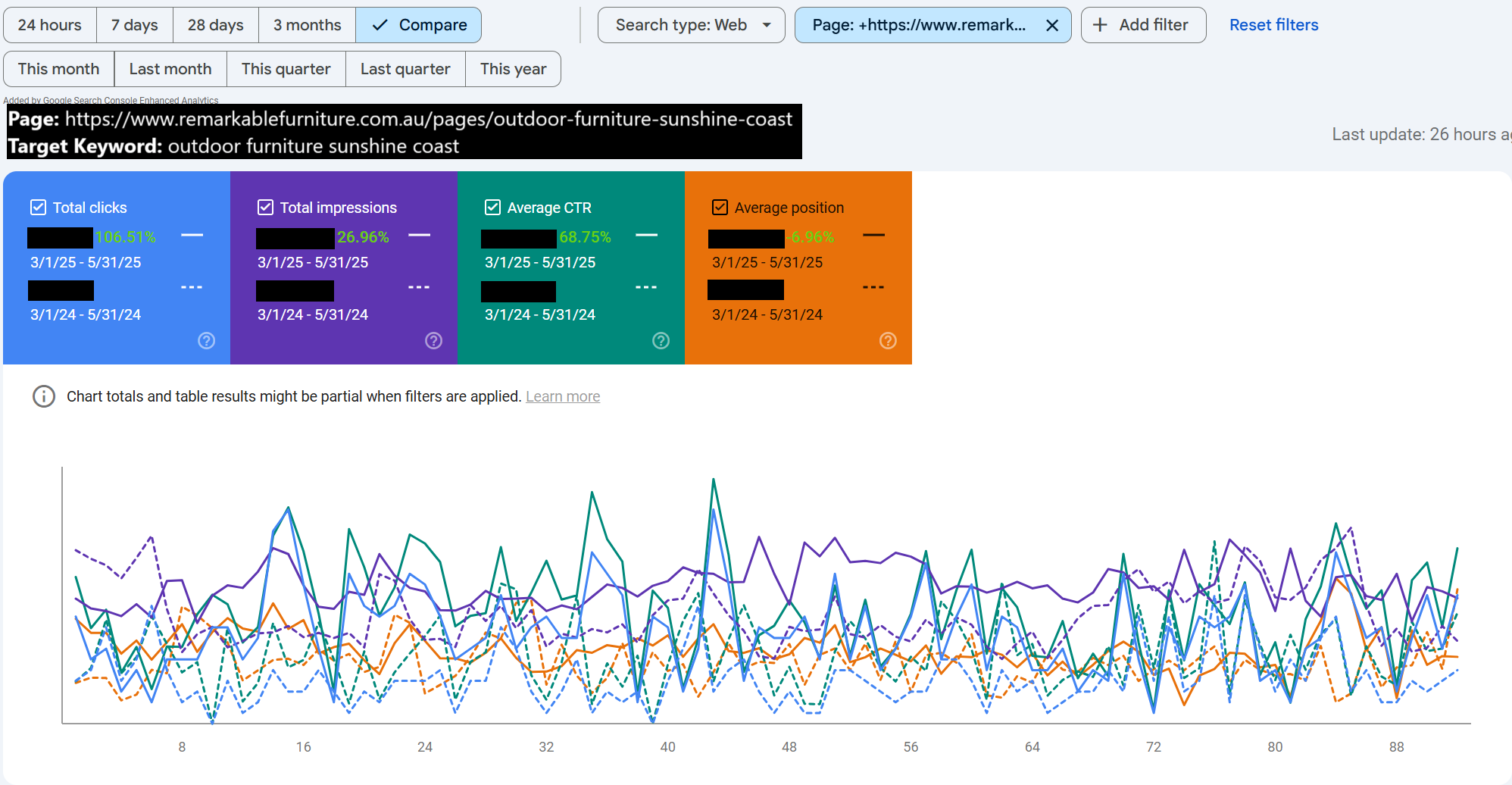Disable the Average CTR checkbox
The height and width of the screenshot is (785, 1512).
coord(492,208)
